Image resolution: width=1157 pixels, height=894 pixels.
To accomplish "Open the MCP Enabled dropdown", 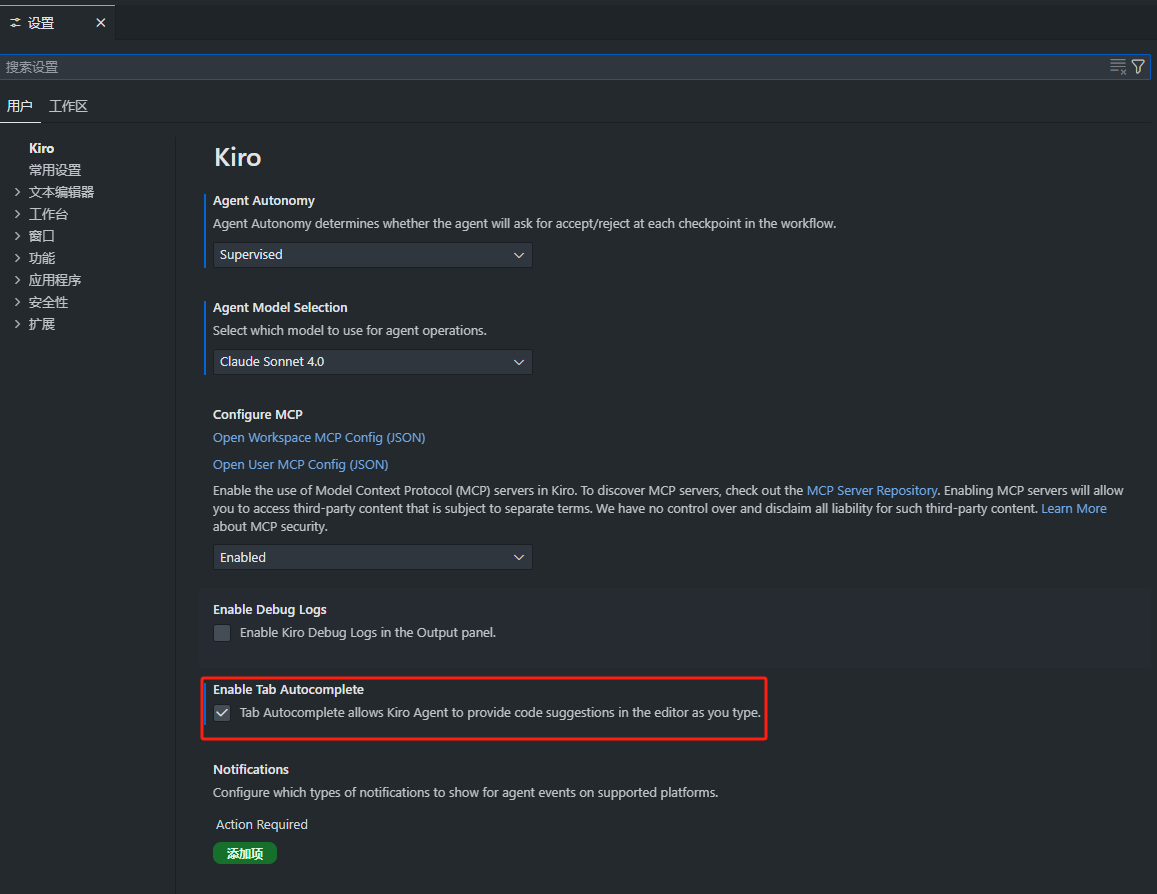I will tap(372, 557).
